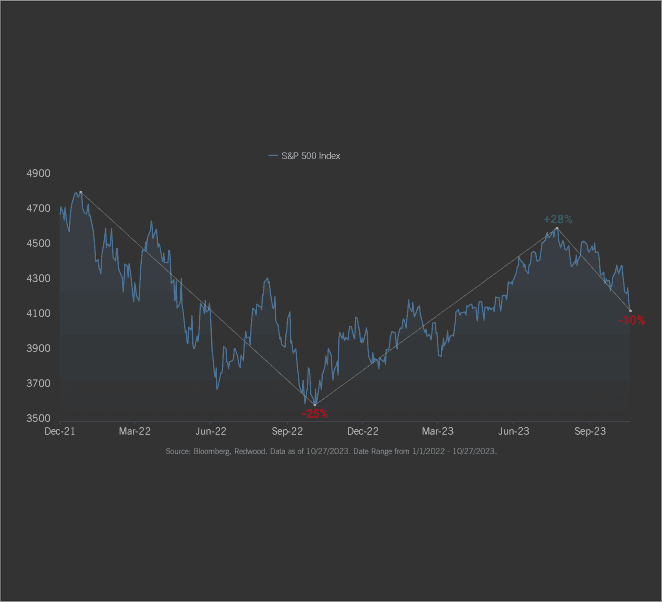
Task: Click the S&P 500 Index legend label
Action: (x=310, y=156)
